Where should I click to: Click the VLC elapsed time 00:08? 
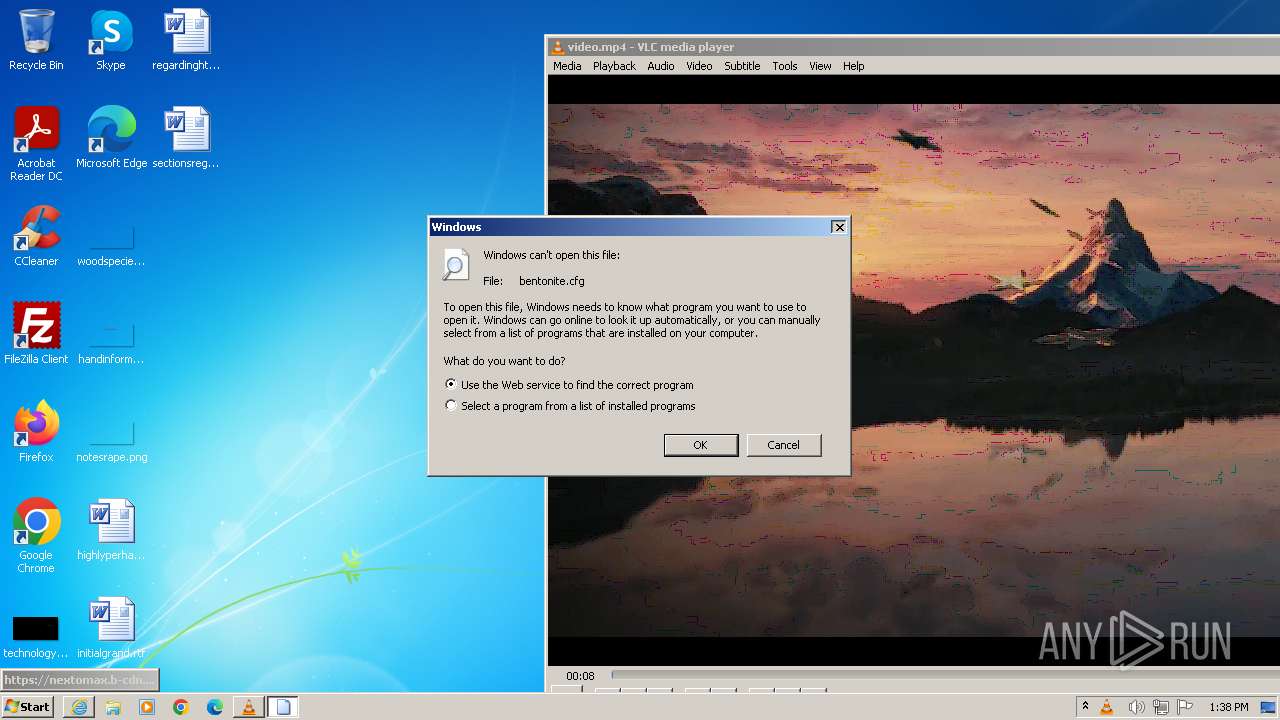tap(580, 676)
